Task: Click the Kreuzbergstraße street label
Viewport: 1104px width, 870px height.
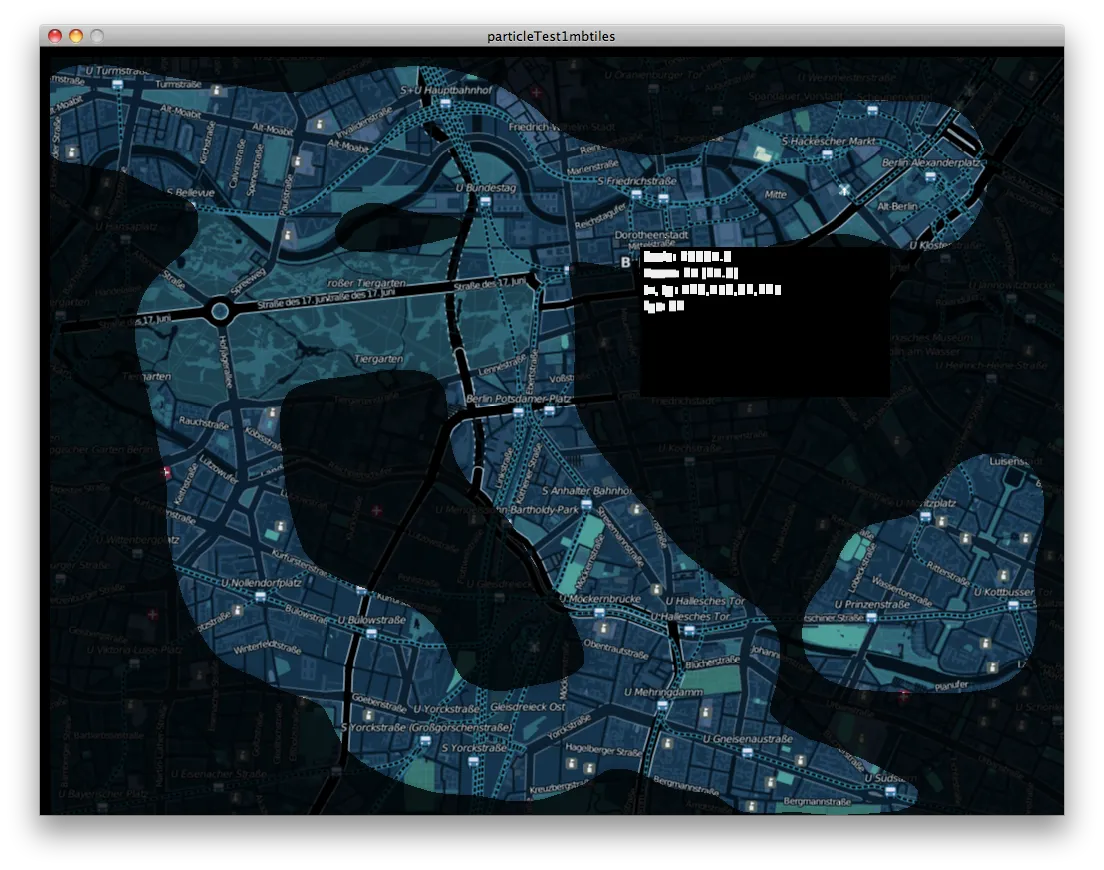Action: point(558,787)
